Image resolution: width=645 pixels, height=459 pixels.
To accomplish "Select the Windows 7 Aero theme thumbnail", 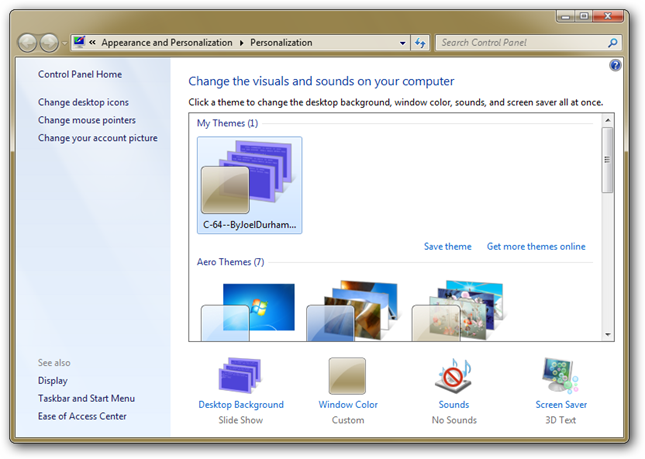I will (248, 311).
